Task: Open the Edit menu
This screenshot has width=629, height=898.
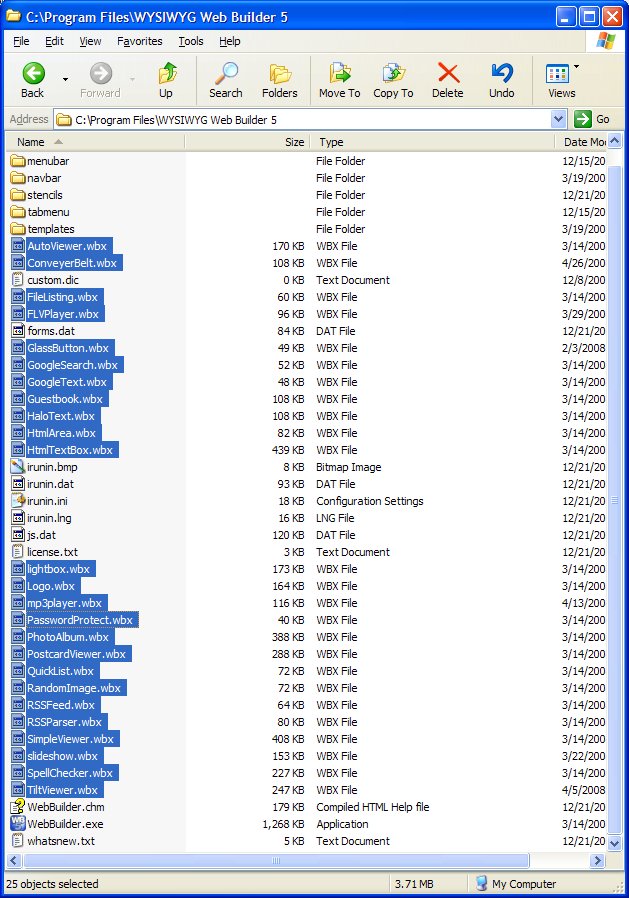Action: (x=54, y=41)
